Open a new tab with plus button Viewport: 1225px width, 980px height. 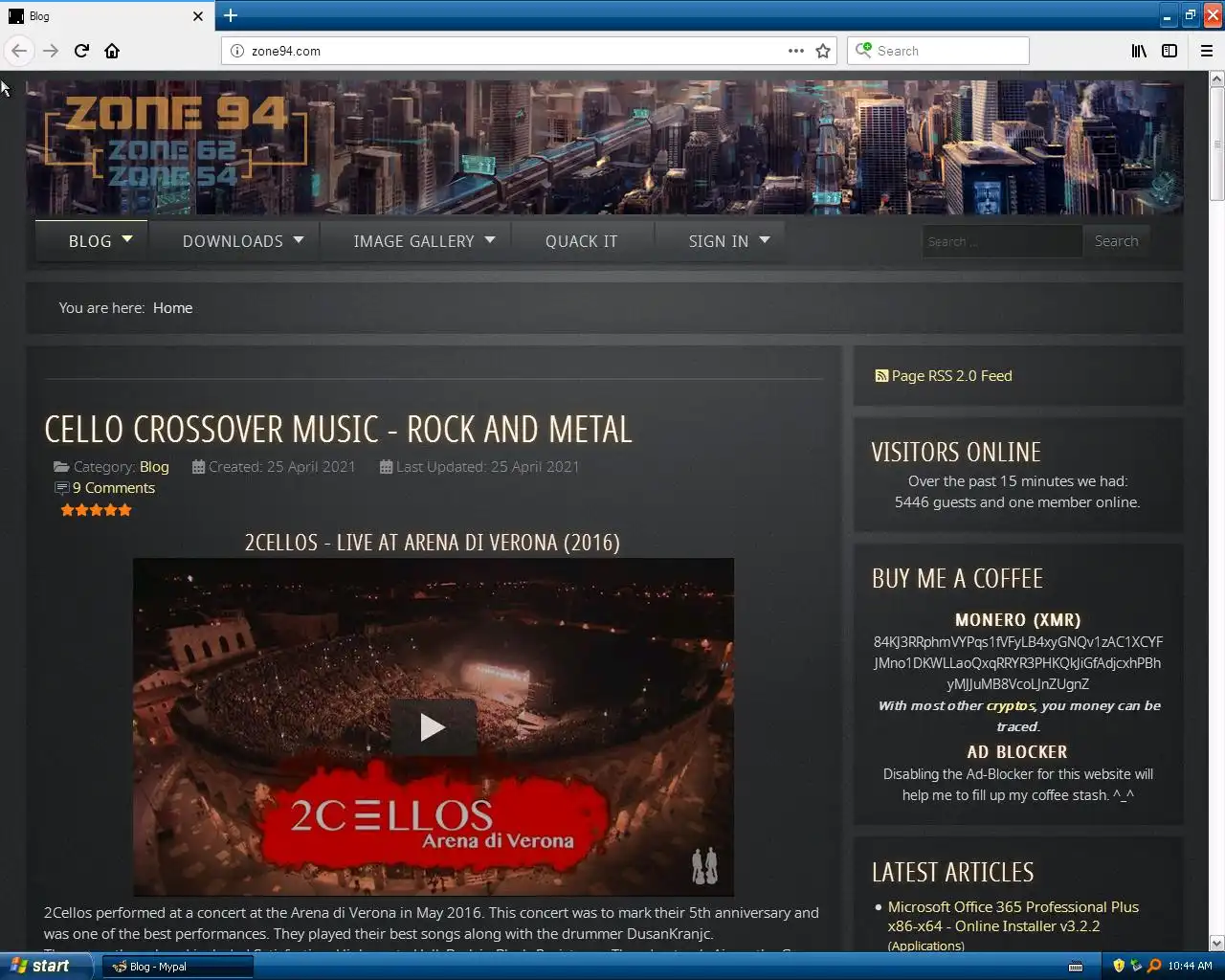231,15
